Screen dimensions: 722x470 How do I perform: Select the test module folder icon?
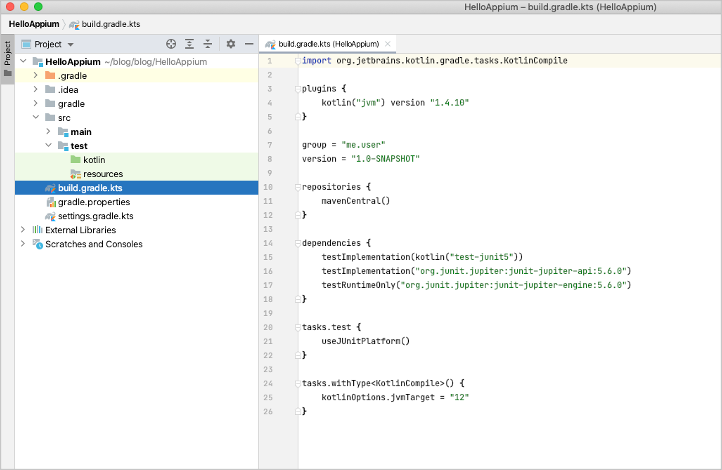click(63, 146)
